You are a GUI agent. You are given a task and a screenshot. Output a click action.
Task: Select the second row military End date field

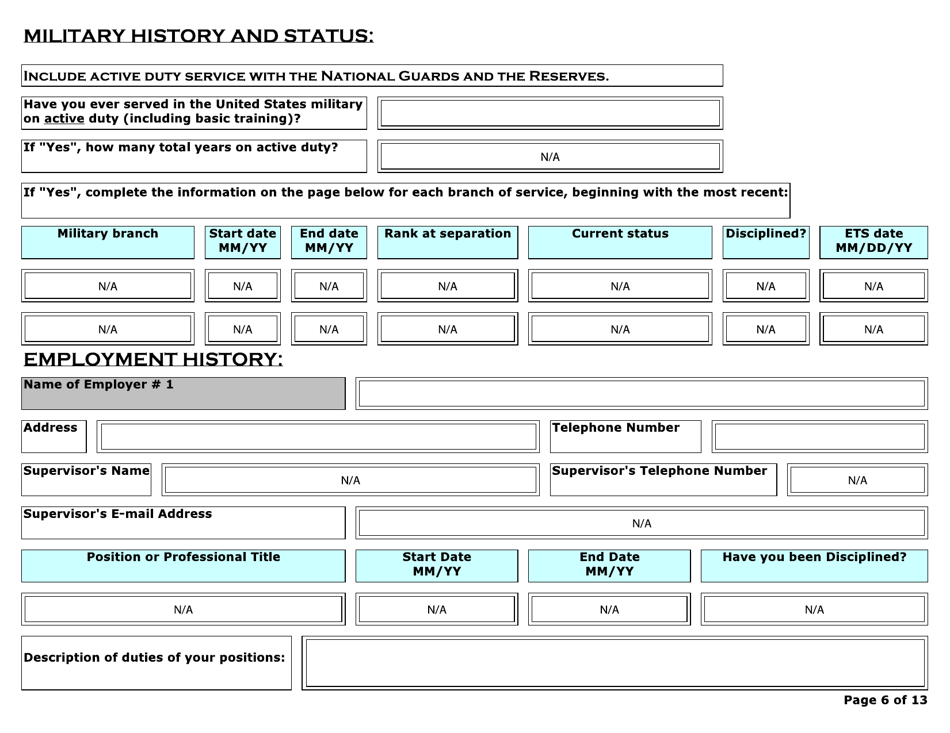point(329,329)
